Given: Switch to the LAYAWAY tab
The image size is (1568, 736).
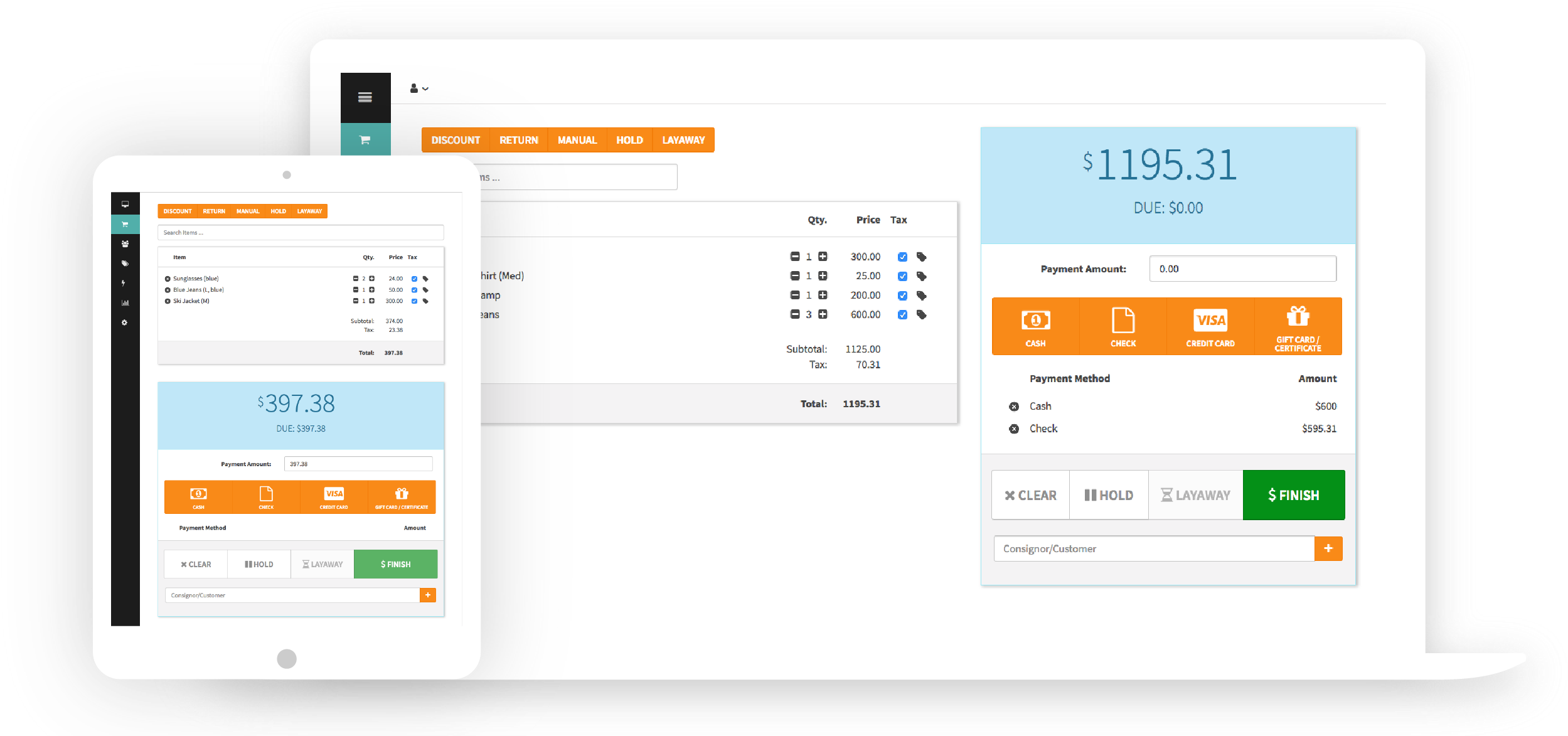Looking at the screenshot, I should point(684,140).
